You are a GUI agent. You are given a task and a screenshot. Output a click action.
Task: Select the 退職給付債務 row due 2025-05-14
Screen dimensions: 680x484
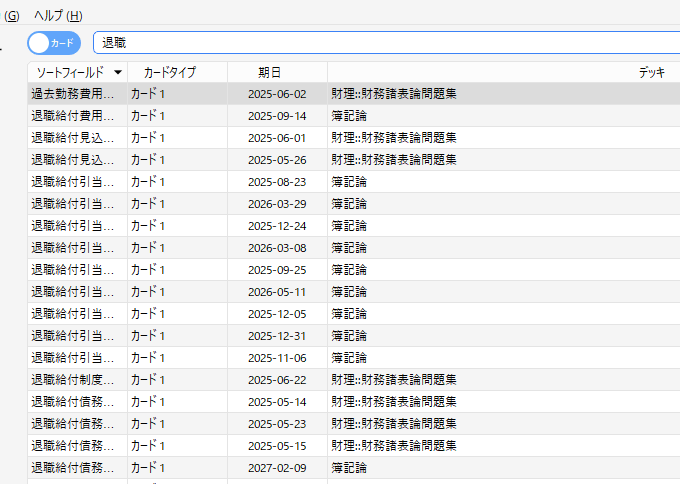click(x=72, y=402)
